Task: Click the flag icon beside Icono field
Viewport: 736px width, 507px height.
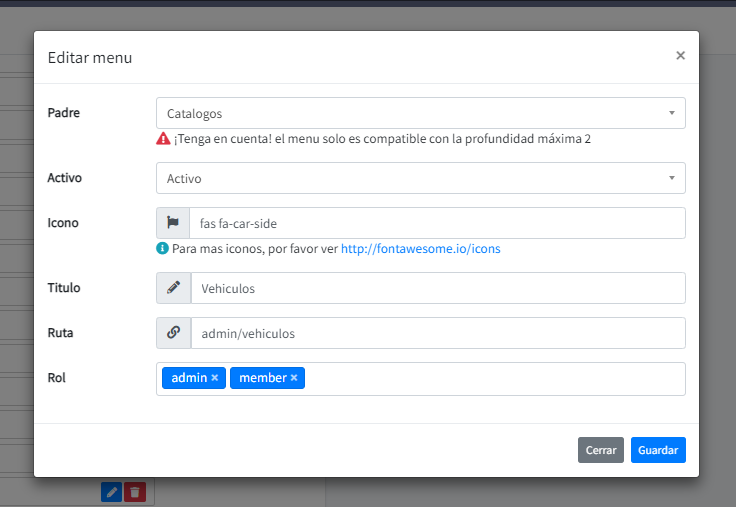Action: coord(173,223)
